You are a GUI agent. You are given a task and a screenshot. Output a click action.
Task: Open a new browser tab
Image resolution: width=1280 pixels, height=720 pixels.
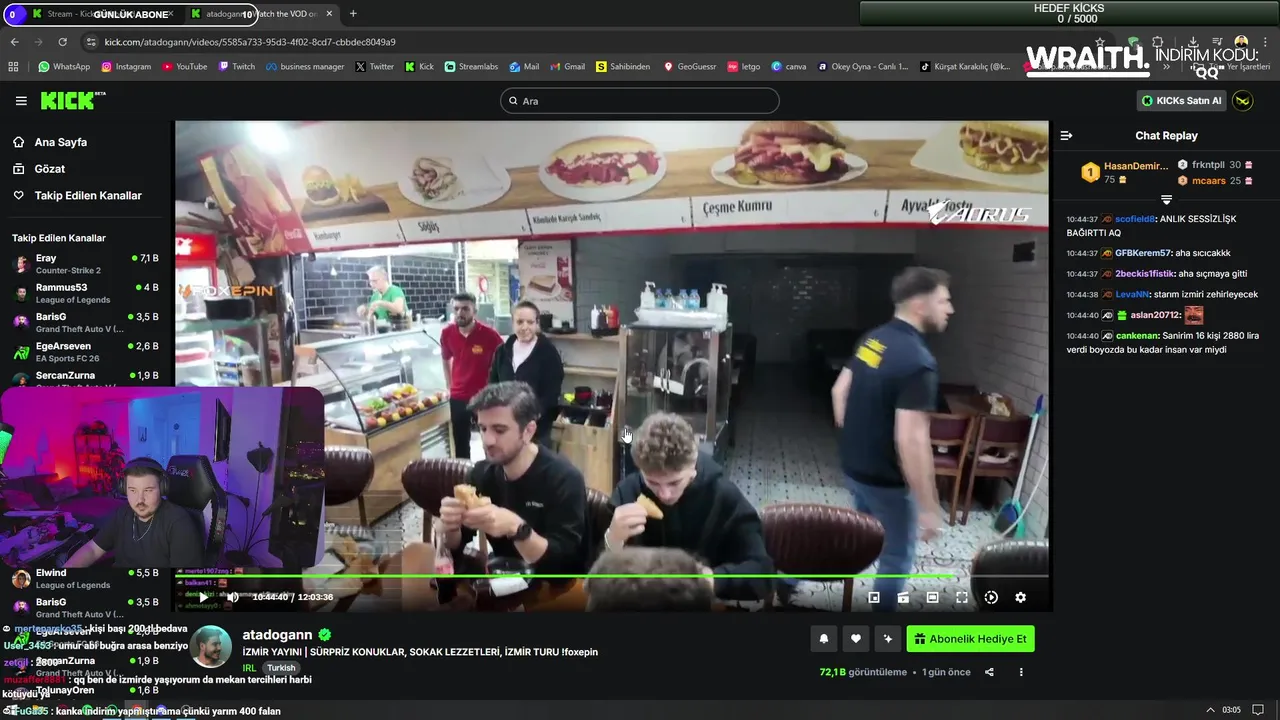pos(353,14)
